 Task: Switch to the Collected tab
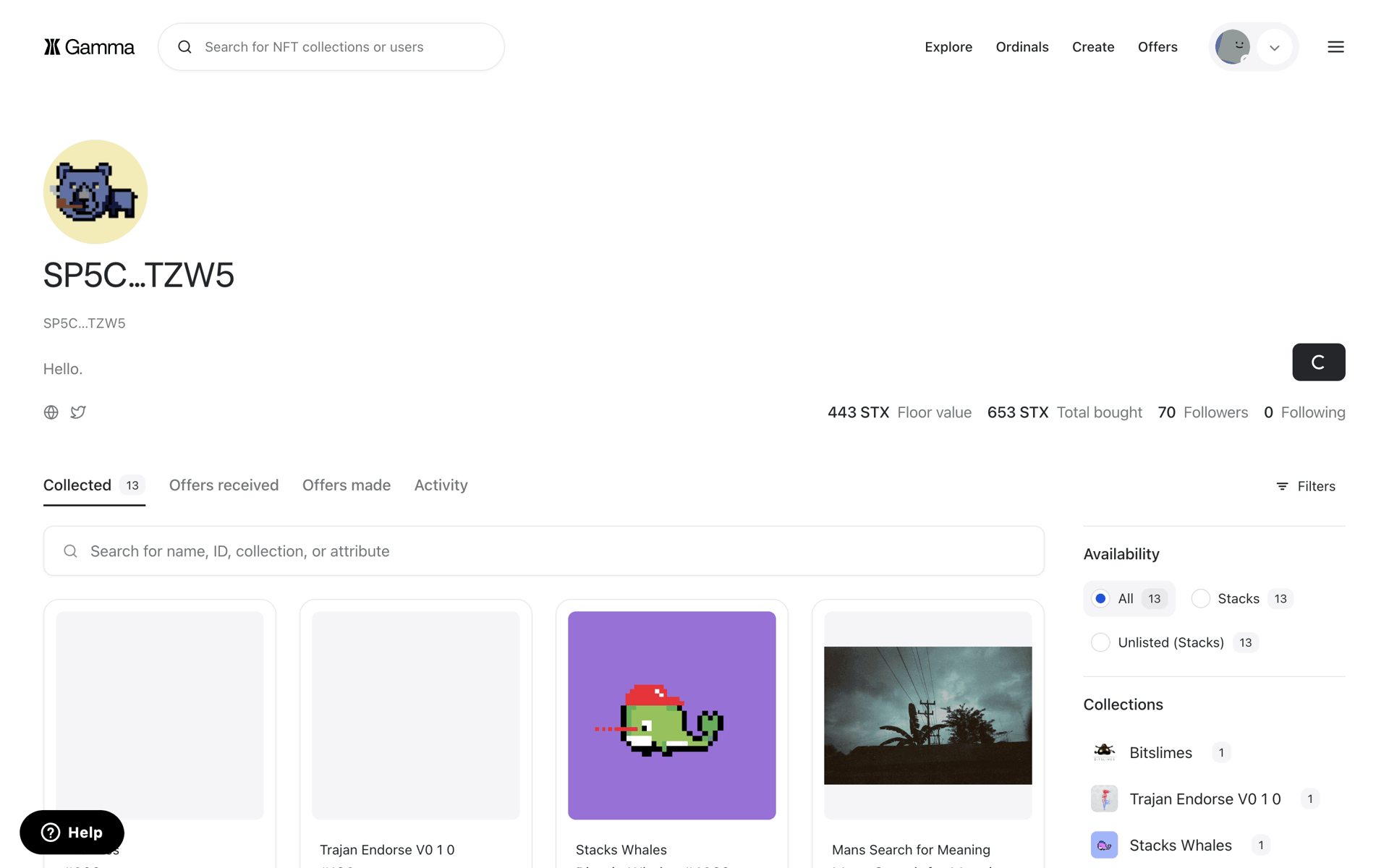click(x=94, y=485)
